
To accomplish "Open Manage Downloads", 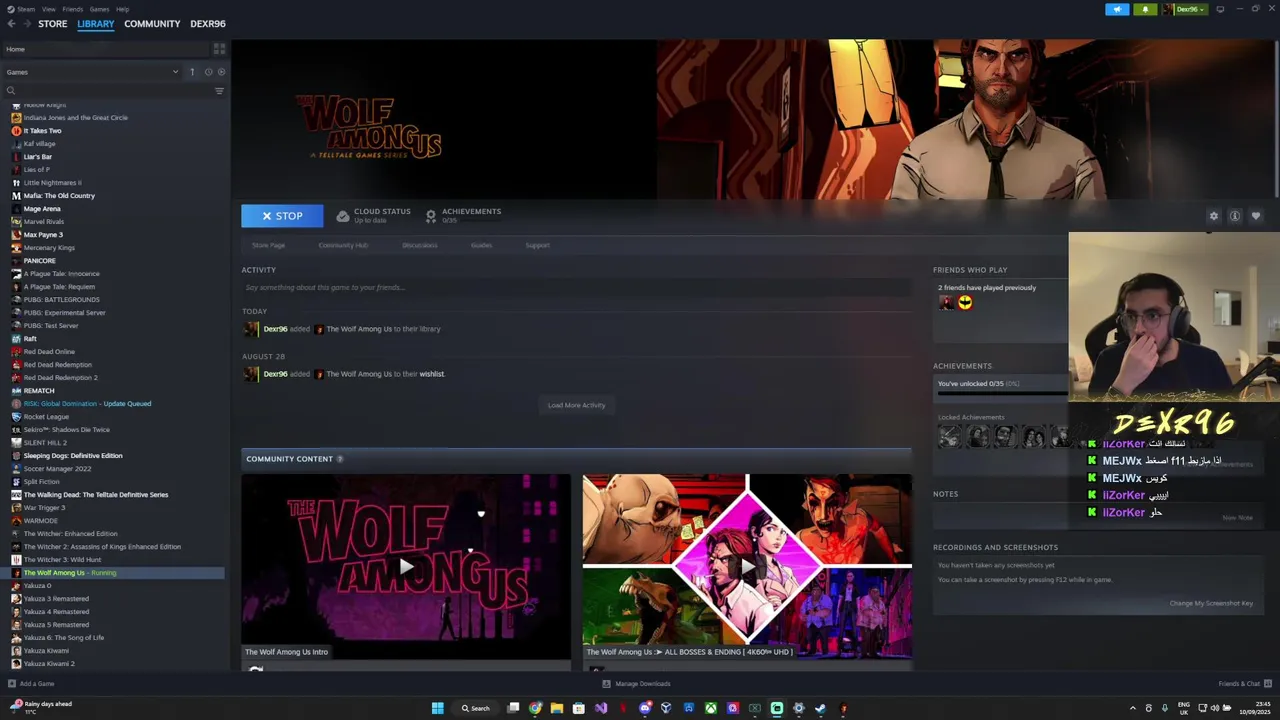I will [x=636, y=684].
